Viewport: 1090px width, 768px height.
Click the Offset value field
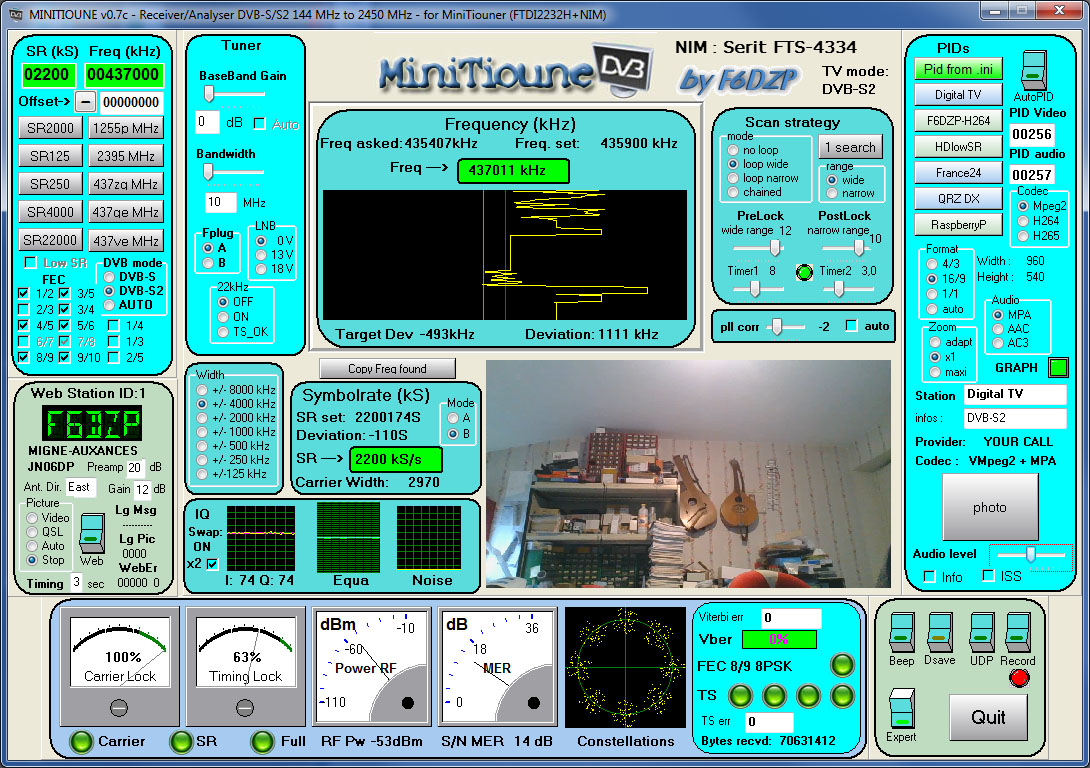[131, 102]
